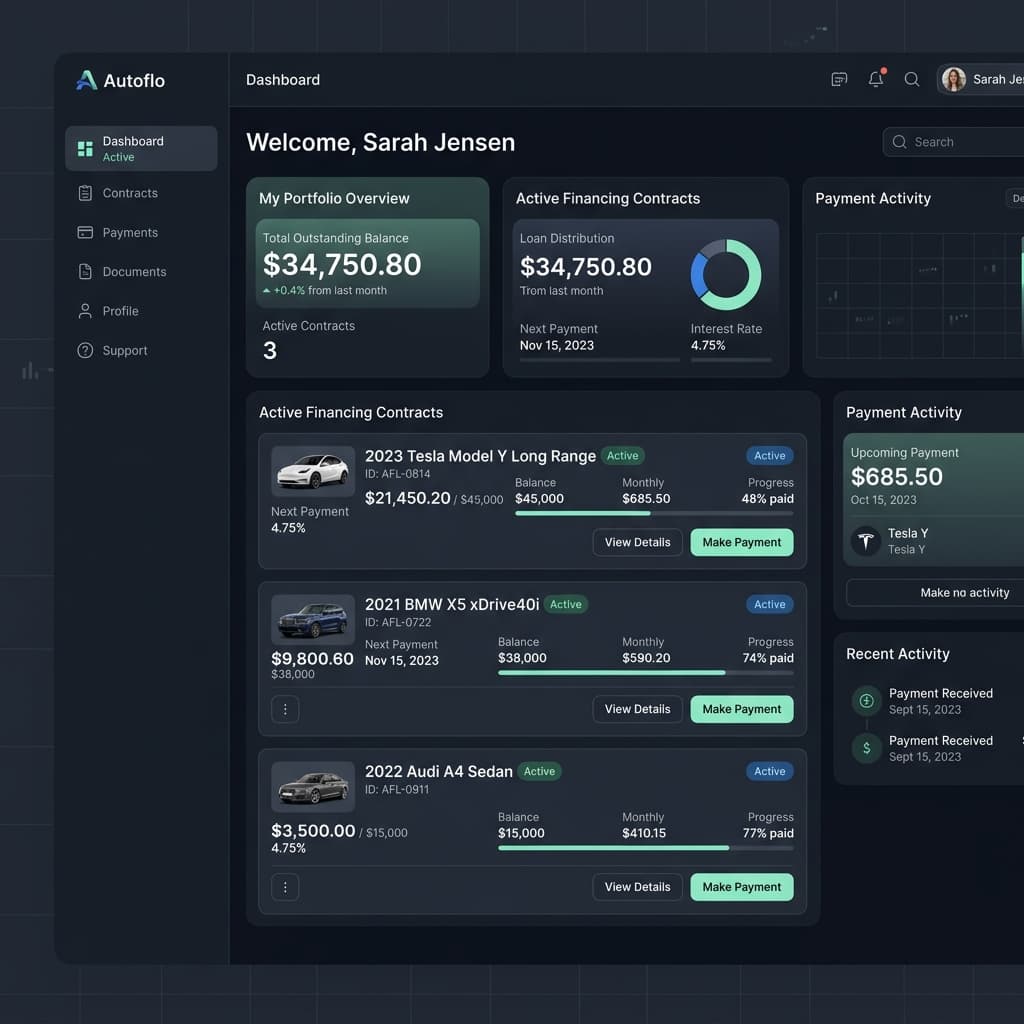Click the Support question mark icon
1024x1024 pixels.
coord(85,351)
